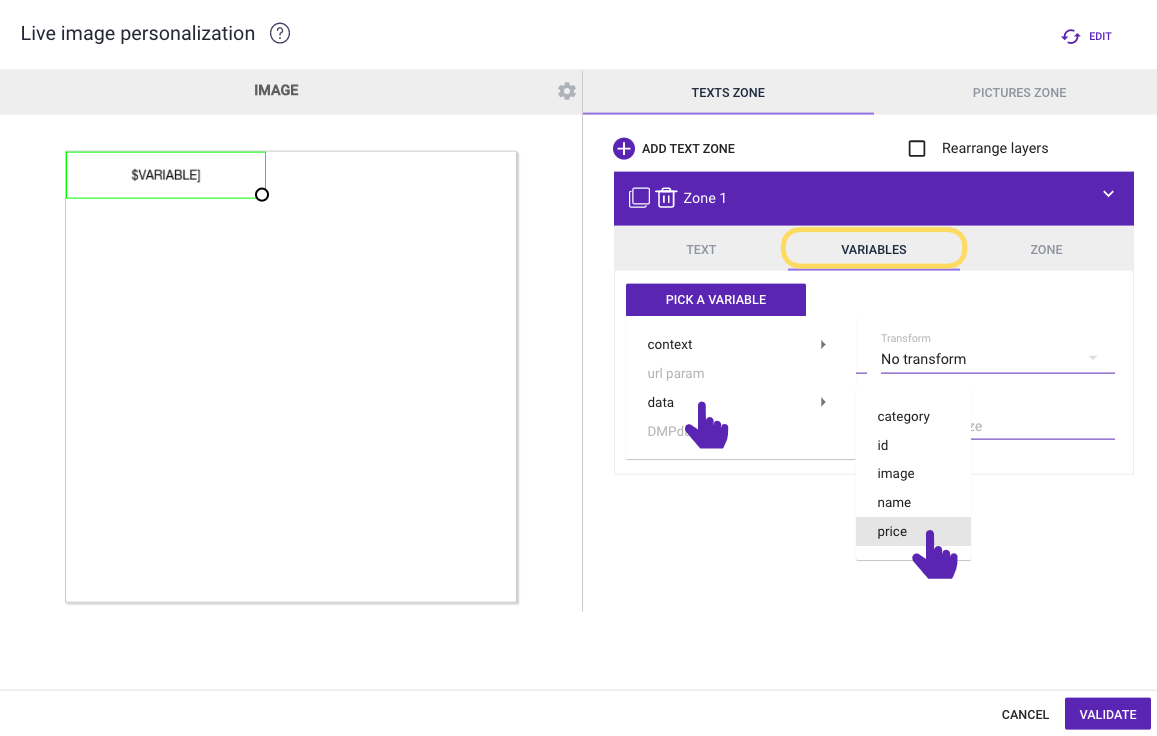Click the Zone 1 header title
This screenshot has width=1157, height=736.
705,198
